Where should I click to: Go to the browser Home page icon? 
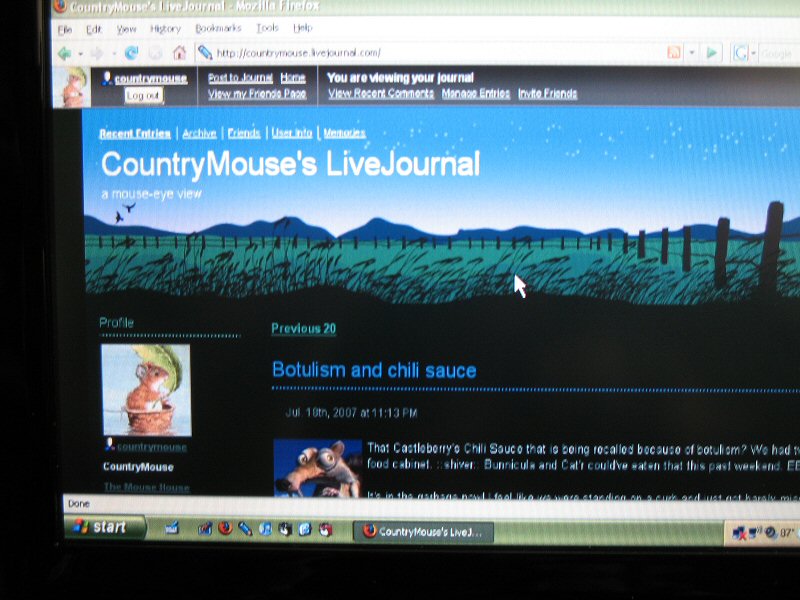(179, 53)
